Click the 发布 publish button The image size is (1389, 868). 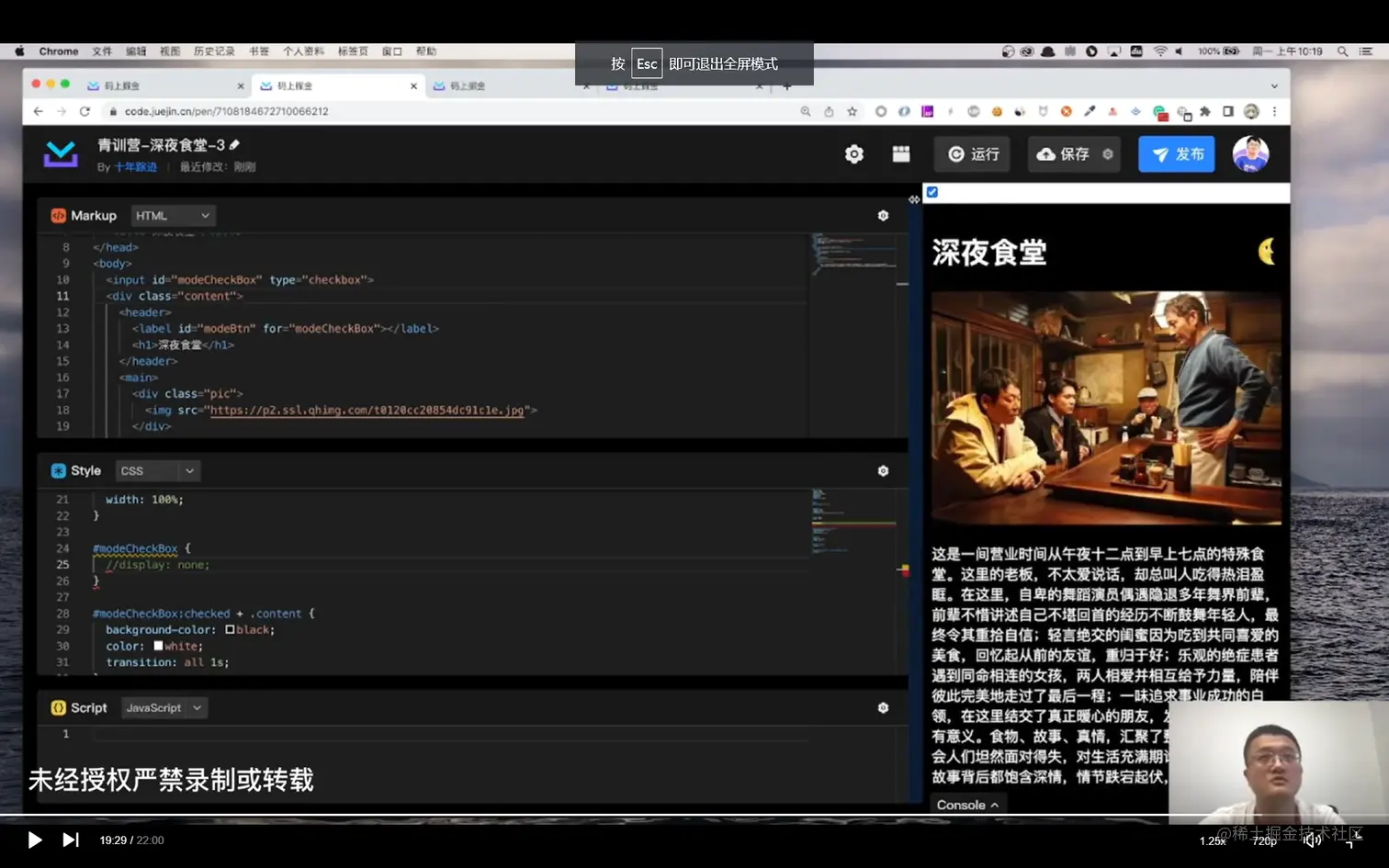point(1177,154)
